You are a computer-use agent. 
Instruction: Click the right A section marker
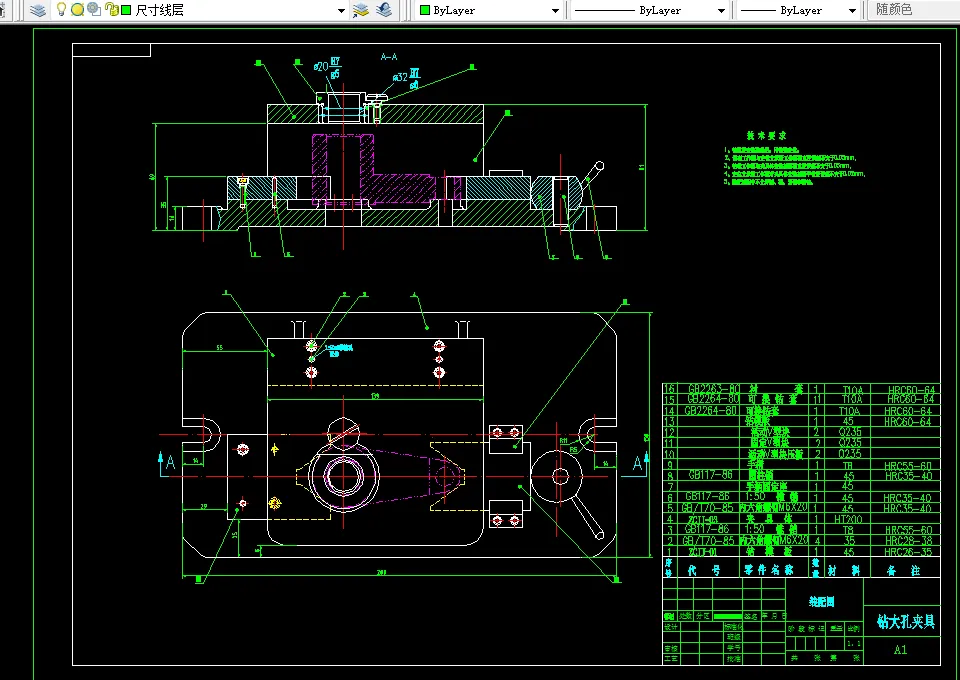point(637,463)
